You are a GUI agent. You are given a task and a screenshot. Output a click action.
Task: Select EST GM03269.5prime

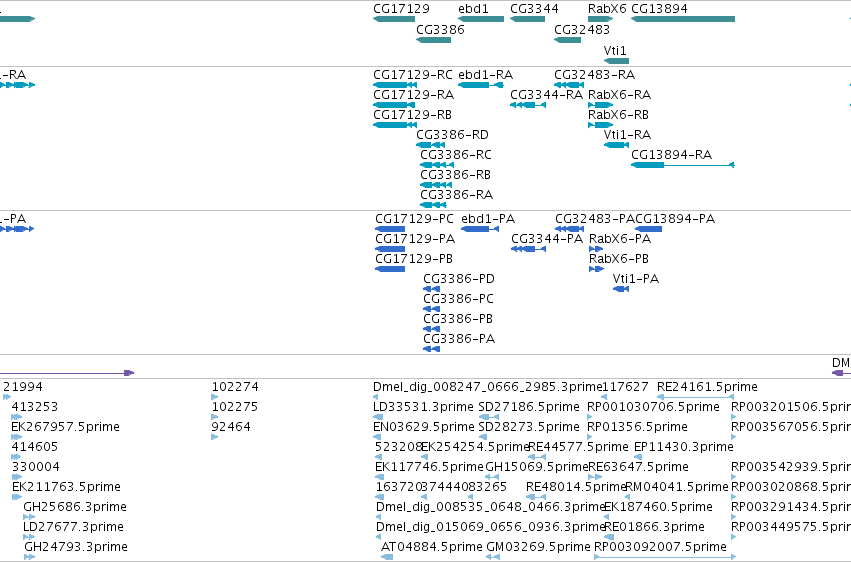pyautogui.click(x=493, y=557)
